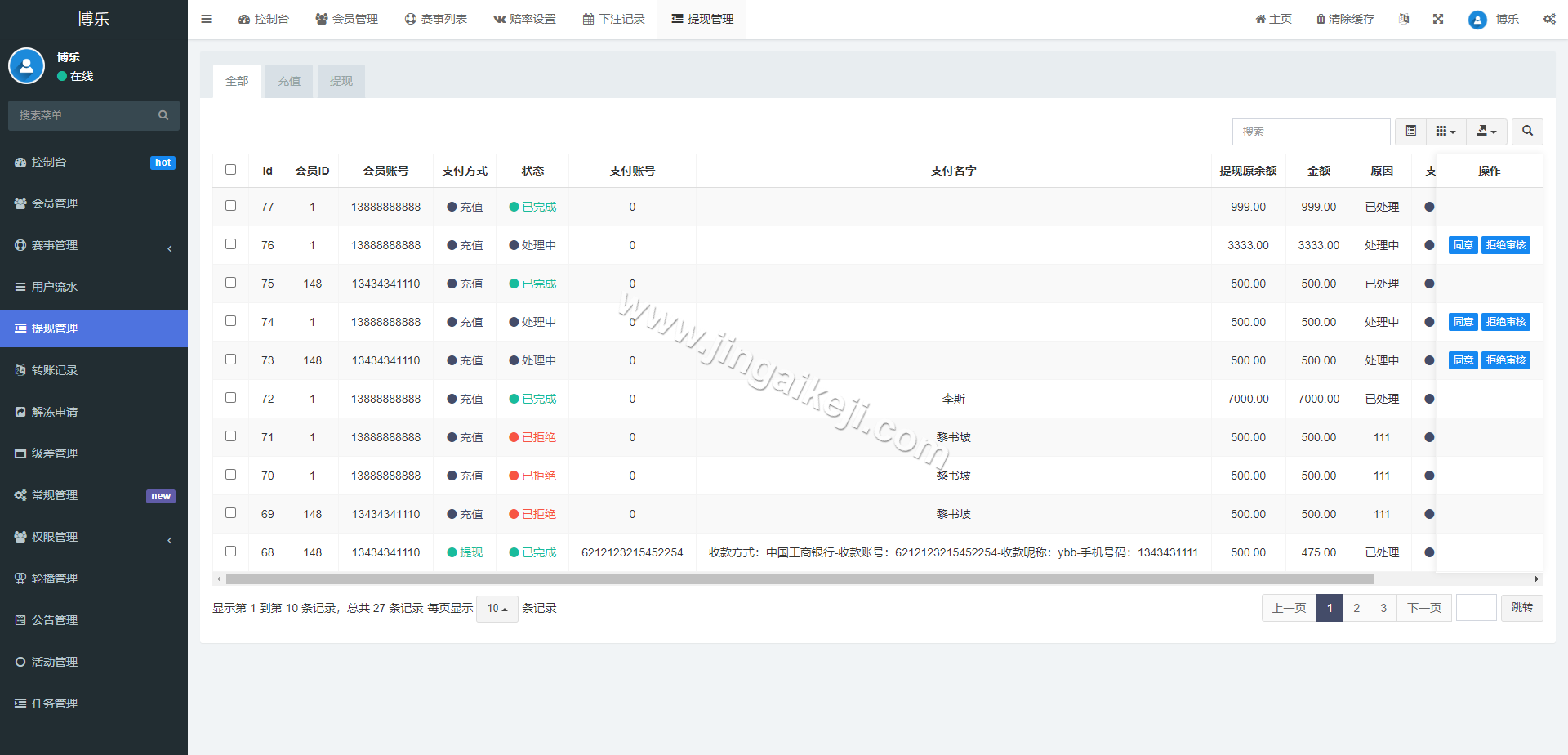This screenshot has height=755, width=1568.
Task: Click the gears settings icon at top right
Action: [x=1549, y=18]
